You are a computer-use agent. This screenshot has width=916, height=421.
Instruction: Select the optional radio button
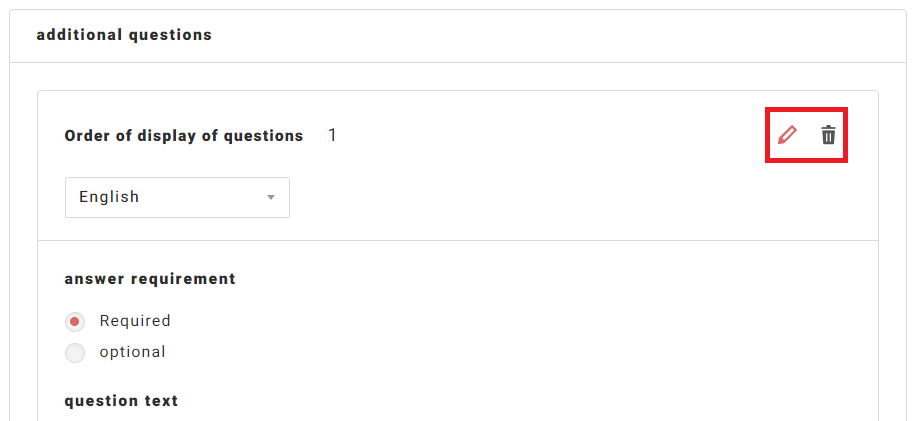(75, 352)
